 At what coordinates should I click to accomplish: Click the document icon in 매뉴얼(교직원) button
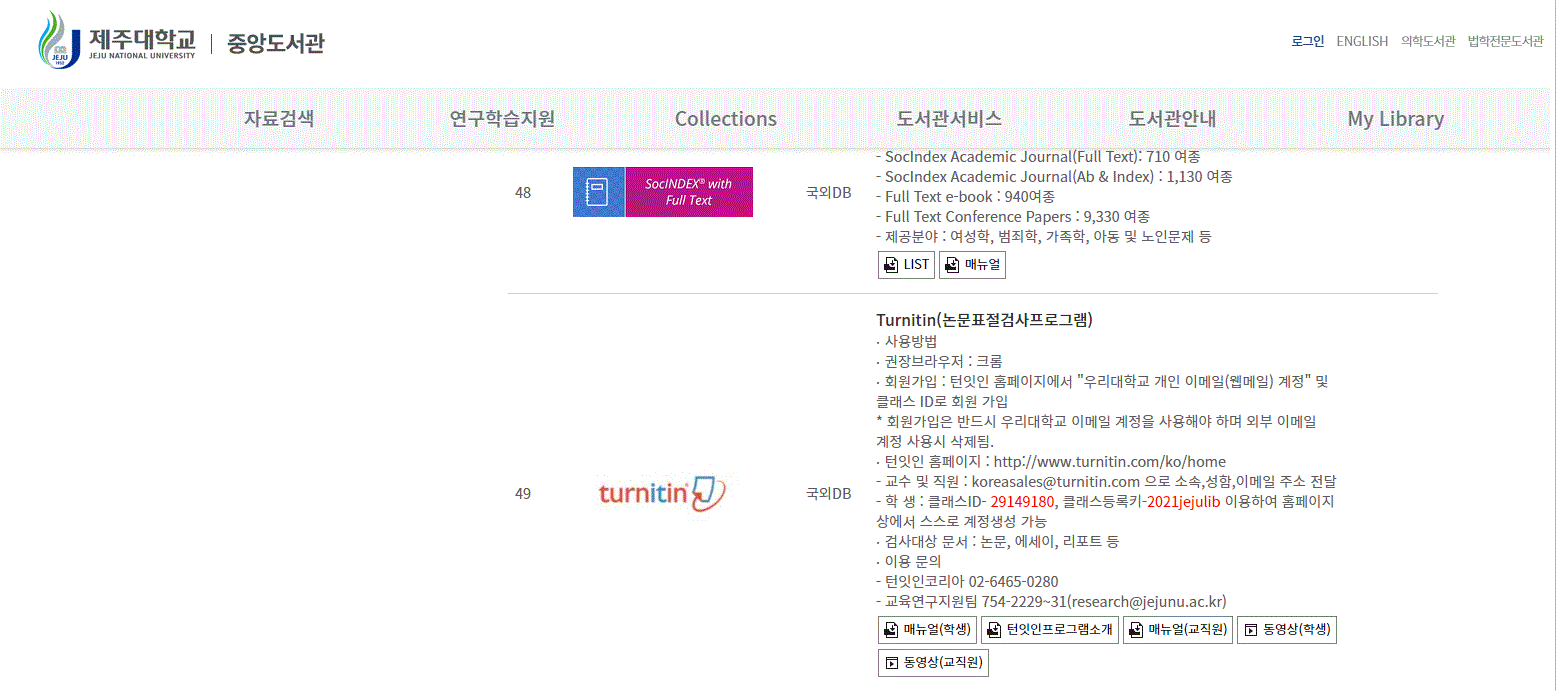[1135, 630]
